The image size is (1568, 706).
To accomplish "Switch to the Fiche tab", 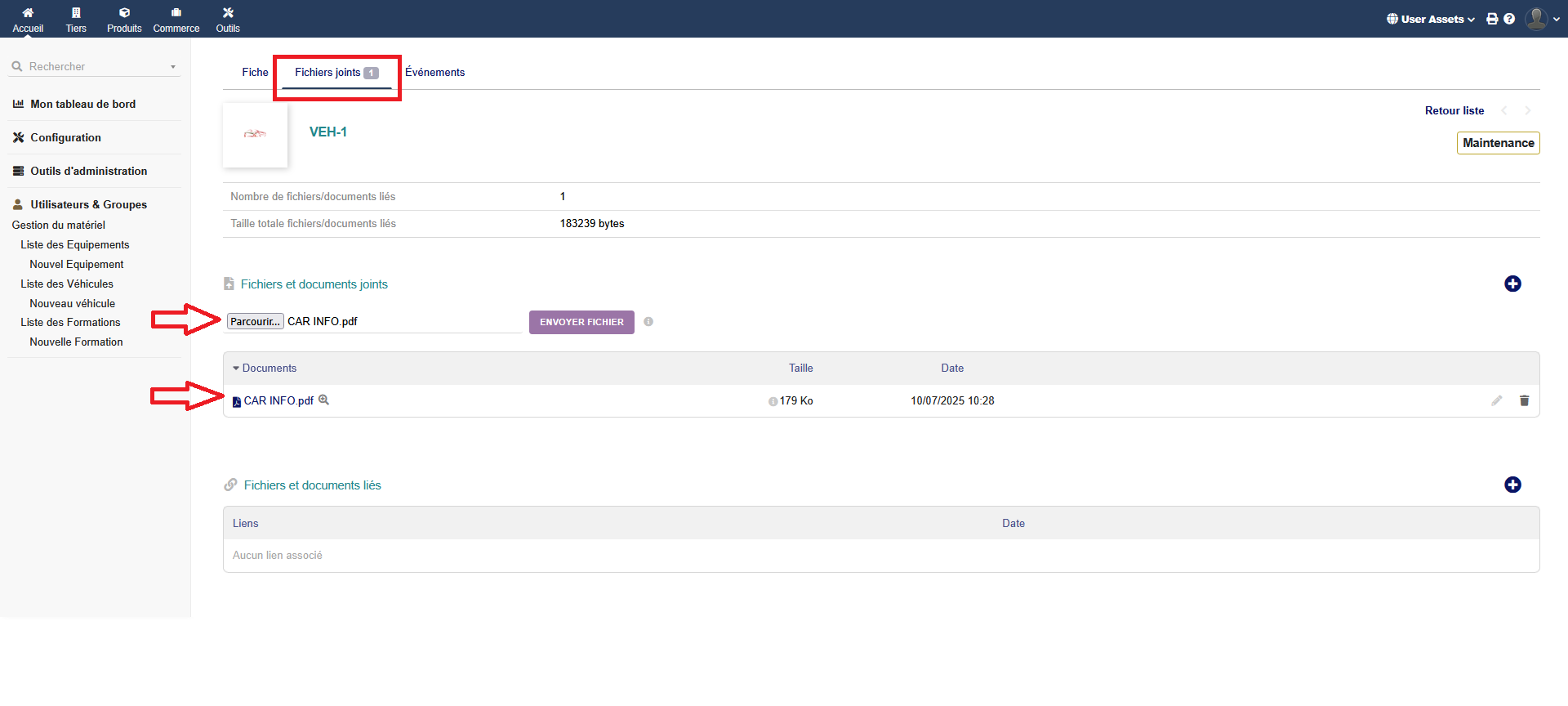I will (x=255, y=72).
